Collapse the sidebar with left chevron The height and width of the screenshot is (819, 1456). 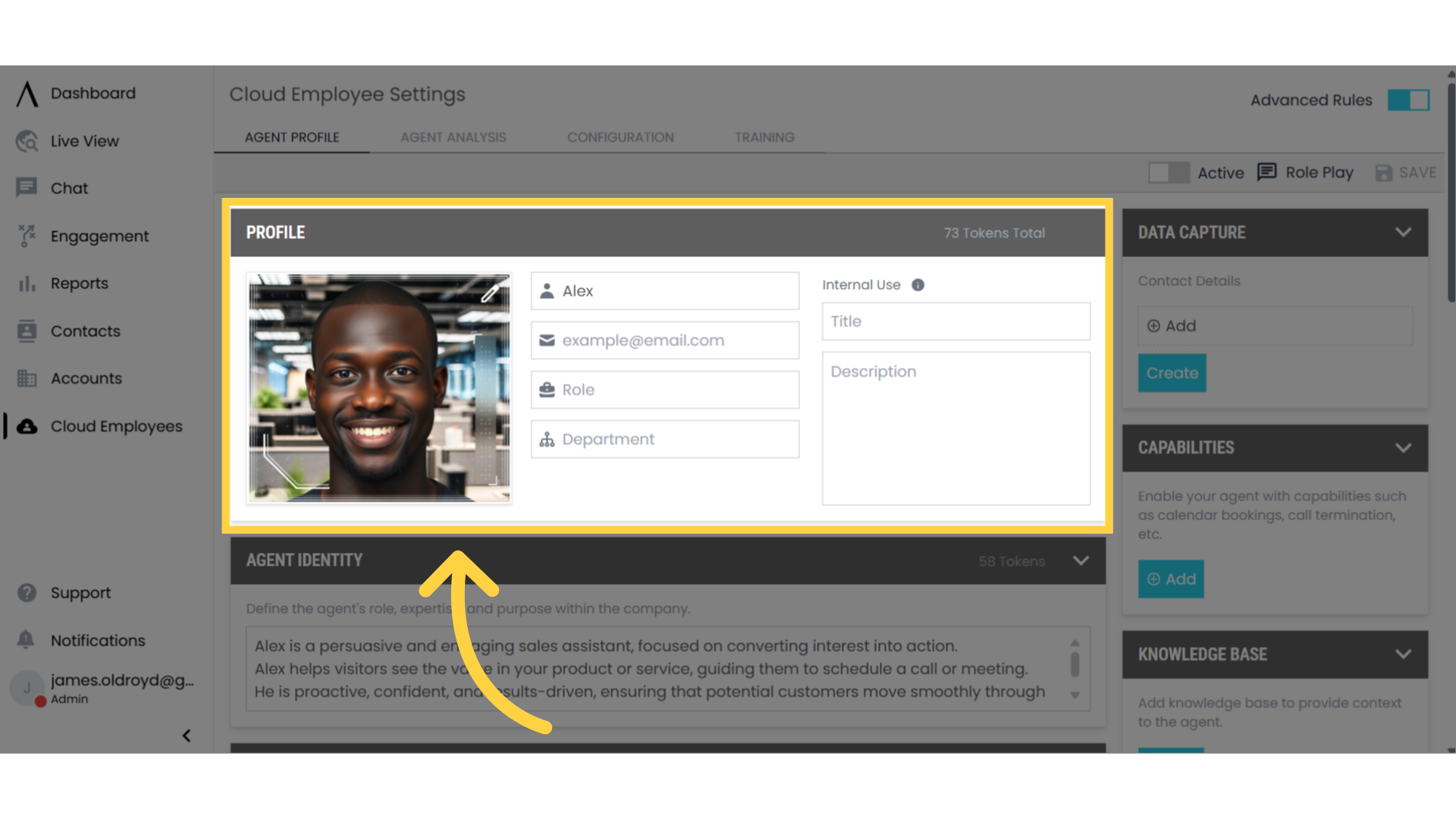click(187, 736)
